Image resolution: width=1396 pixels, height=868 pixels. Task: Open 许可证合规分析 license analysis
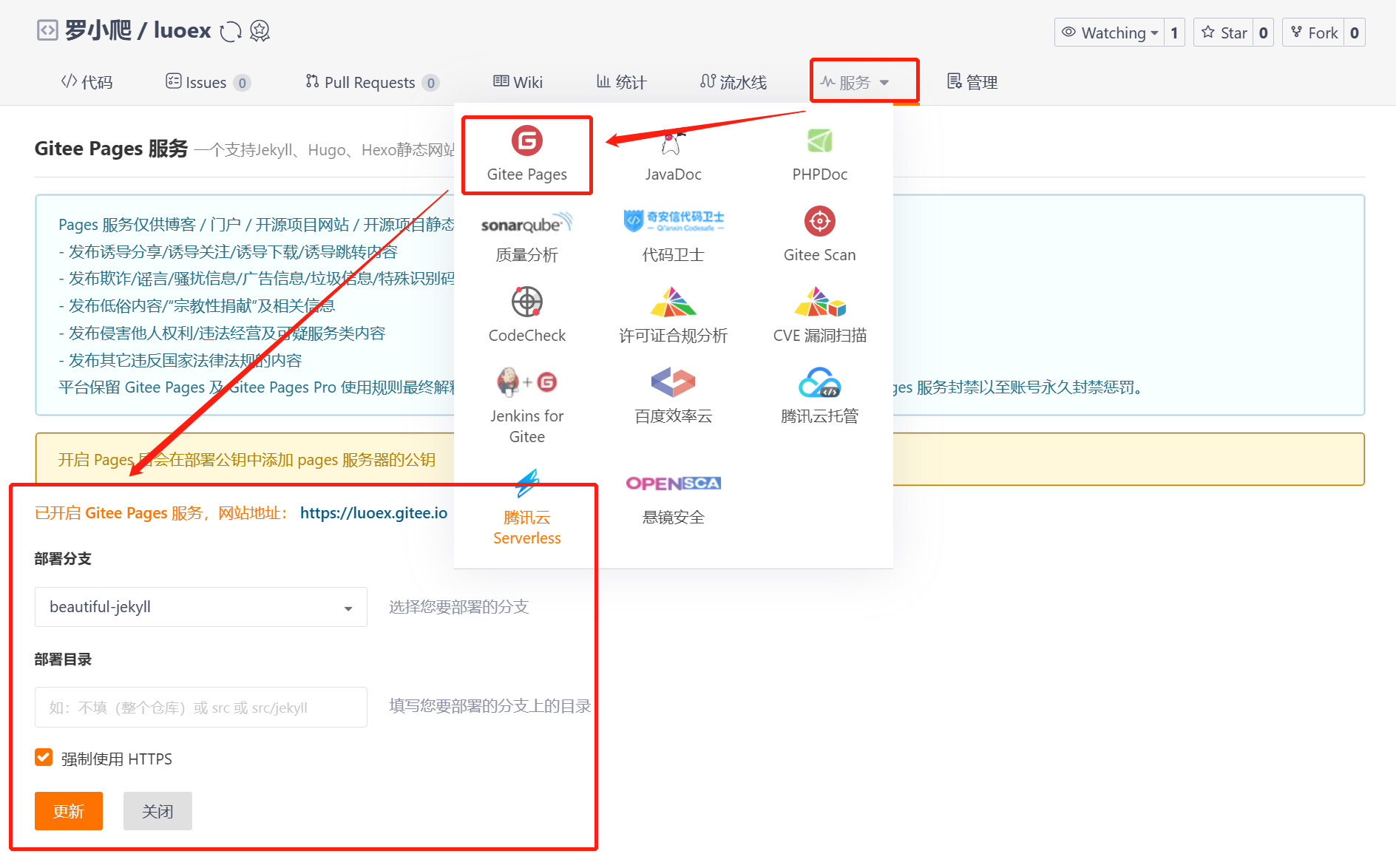(673, 316)
